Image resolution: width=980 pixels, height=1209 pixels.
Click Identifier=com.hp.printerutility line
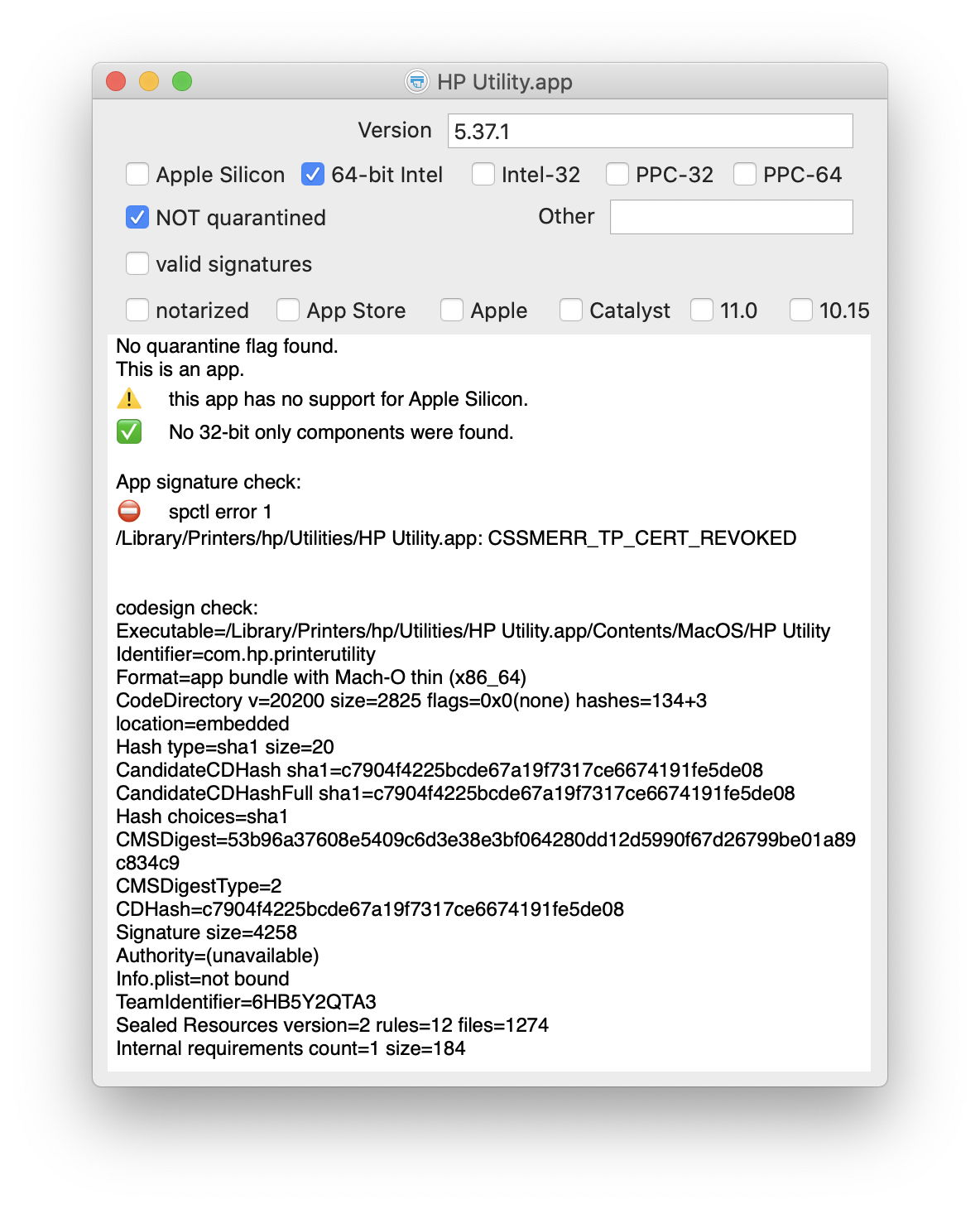click(246, 654)
